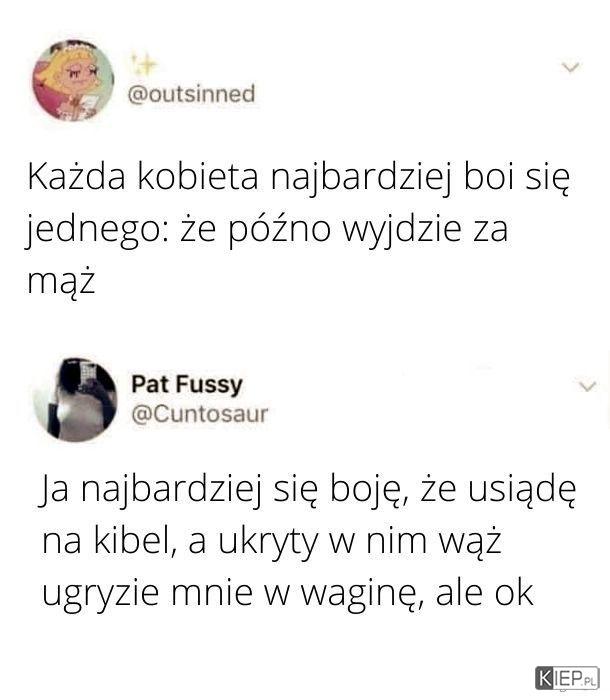Open the @outsinned cartoon profile avatar
The image size is (610, 700).
tap(73, 81)
